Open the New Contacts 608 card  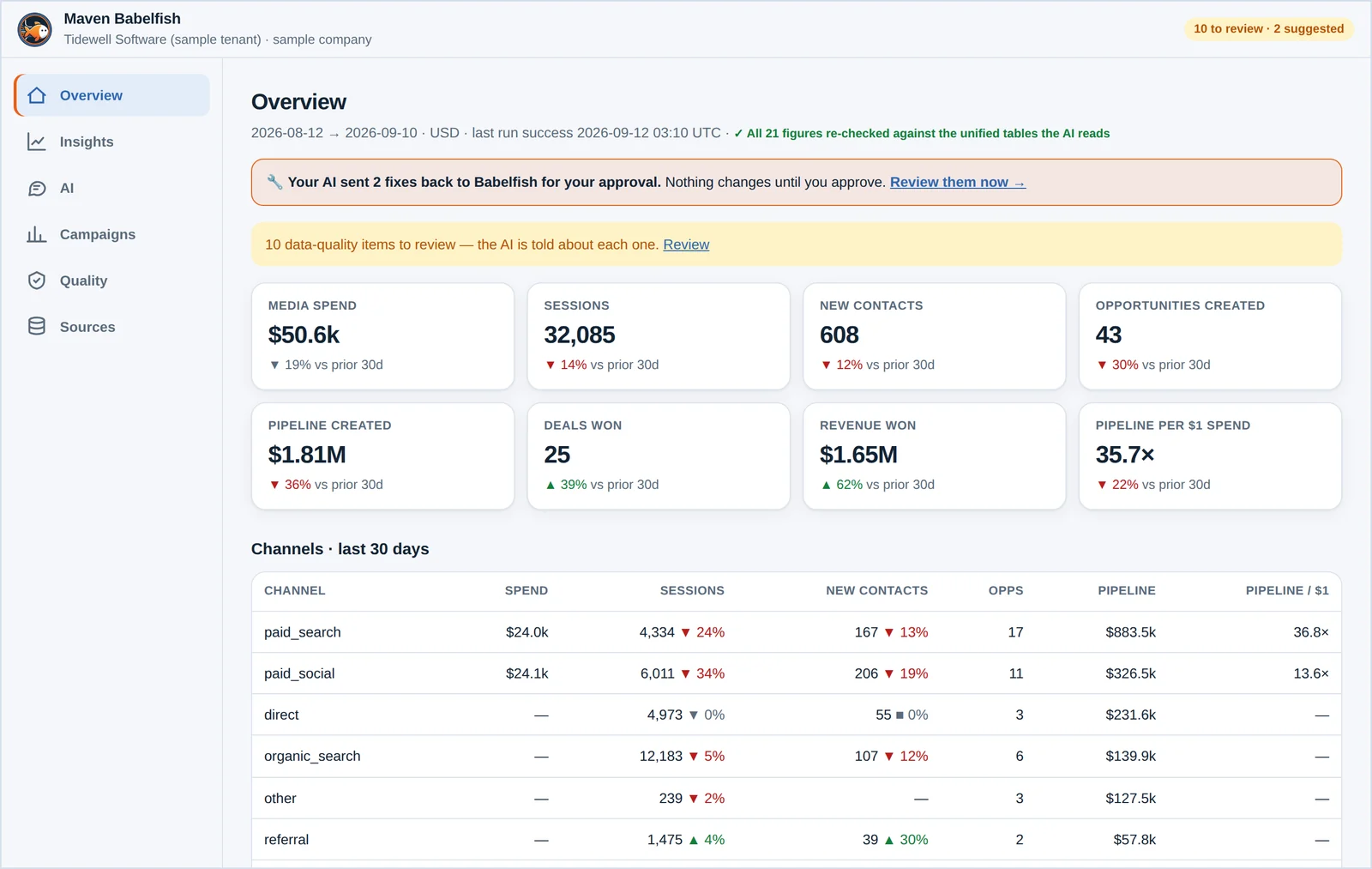(935, 336)
